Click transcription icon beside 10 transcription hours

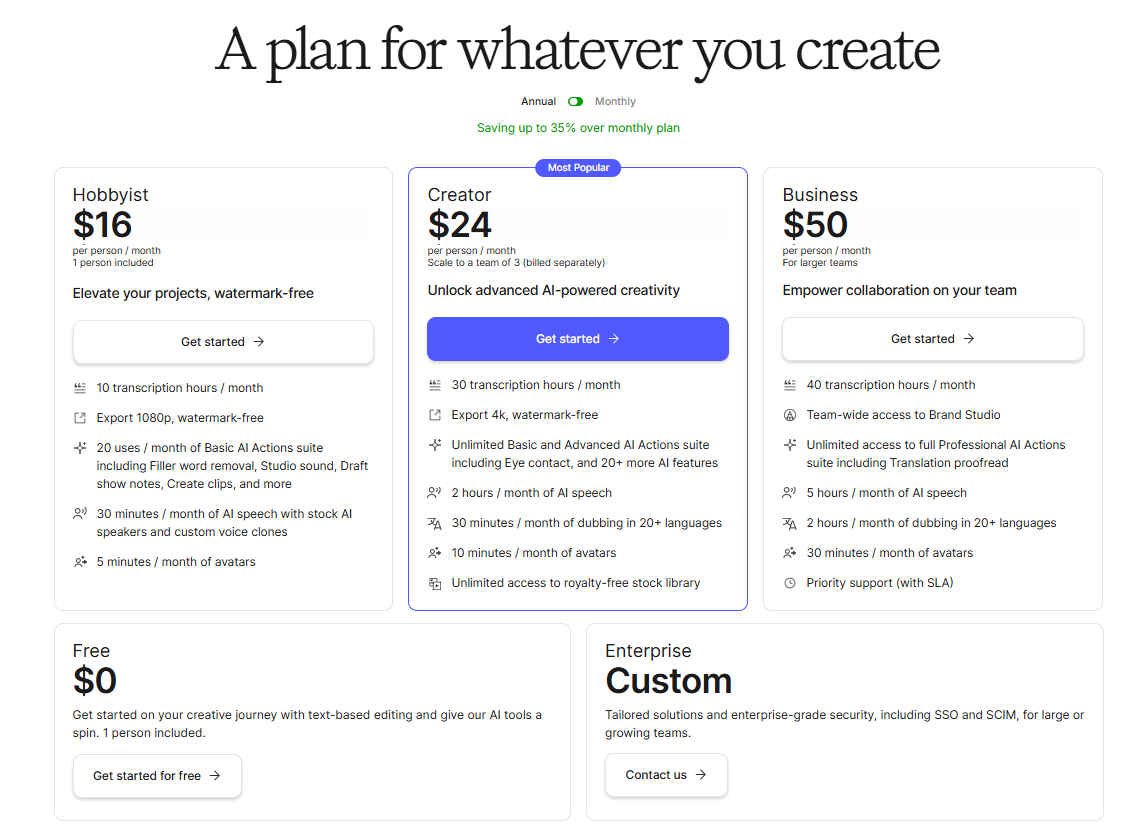point(80,388)
